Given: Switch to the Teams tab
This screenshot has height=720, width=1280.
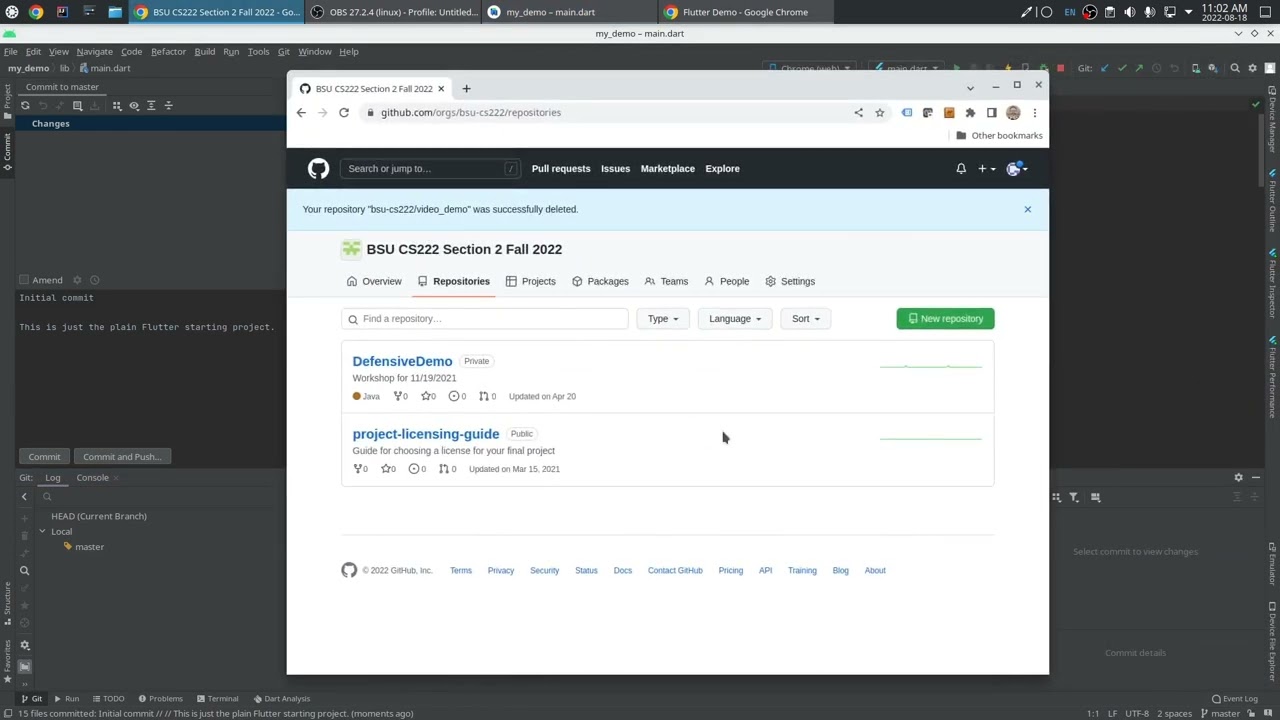Looking at the screenshot, I should click(666, 282).
